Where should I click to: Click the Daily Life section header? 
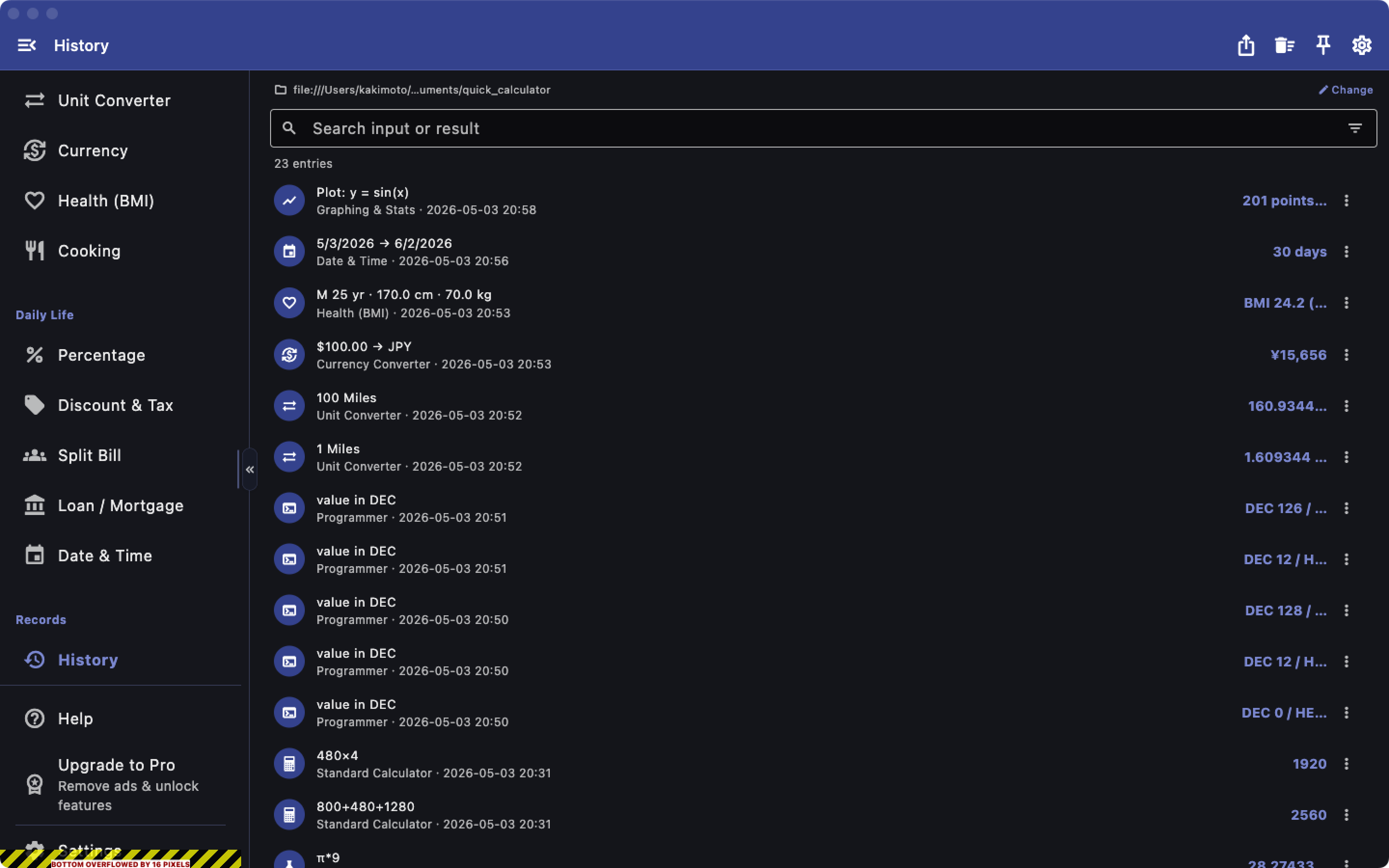click(45, 314)
